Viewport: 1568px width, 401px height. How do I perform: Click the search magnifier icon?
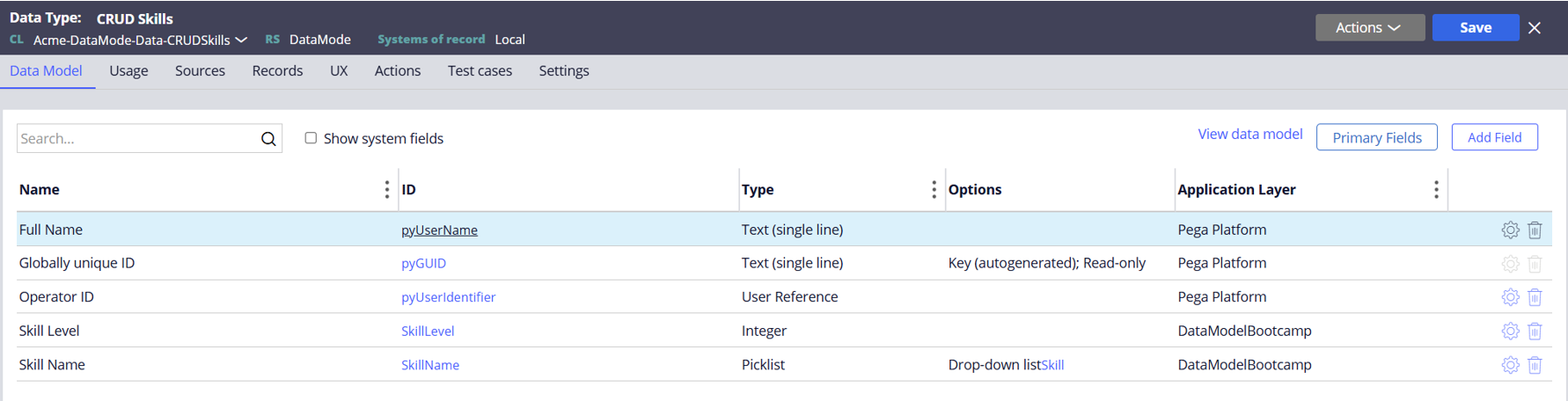click(268, 139)
